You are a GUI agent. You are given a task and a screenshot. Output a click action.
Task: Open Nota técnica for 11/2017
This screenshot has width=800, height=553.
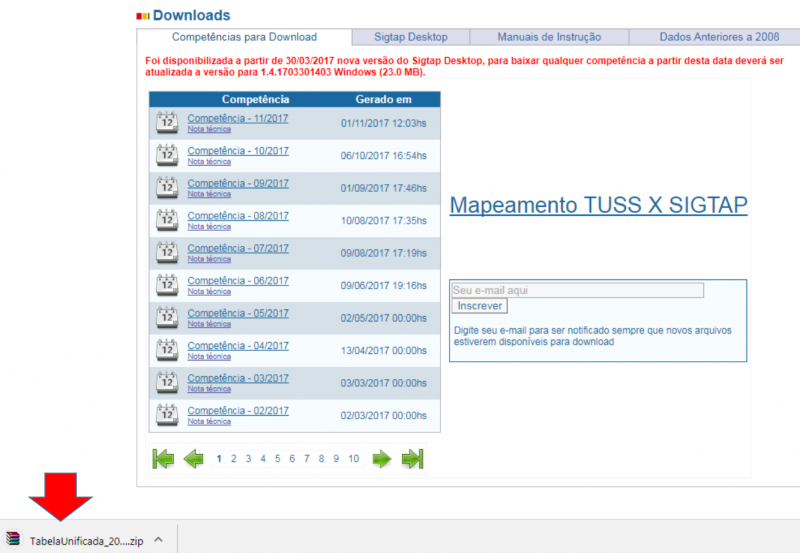coord(209,129)
